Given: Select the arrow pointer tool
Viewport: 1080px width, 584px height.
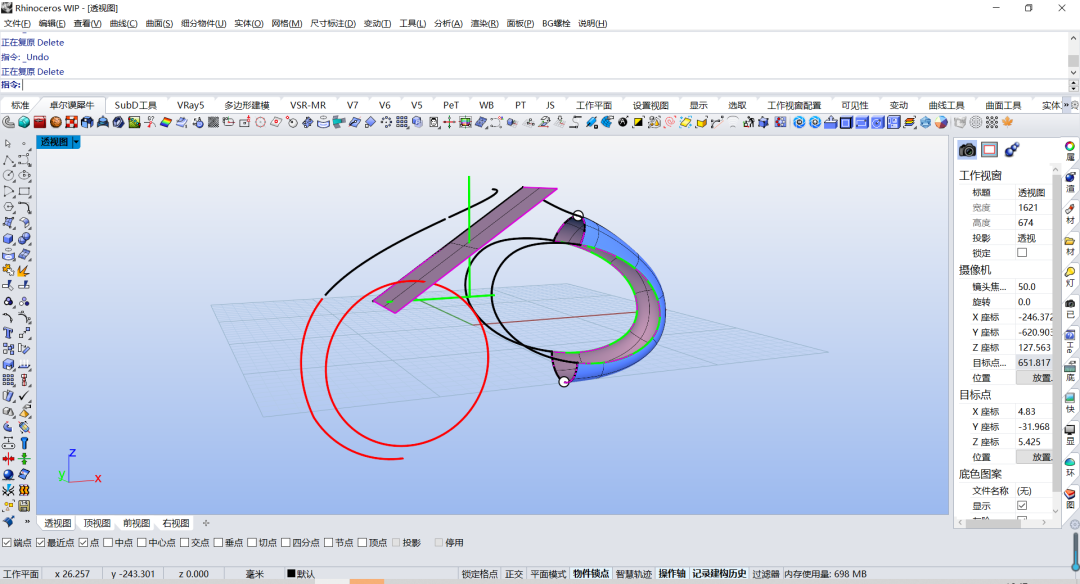Looking at the screenshot, I should (x=8, y=144).
